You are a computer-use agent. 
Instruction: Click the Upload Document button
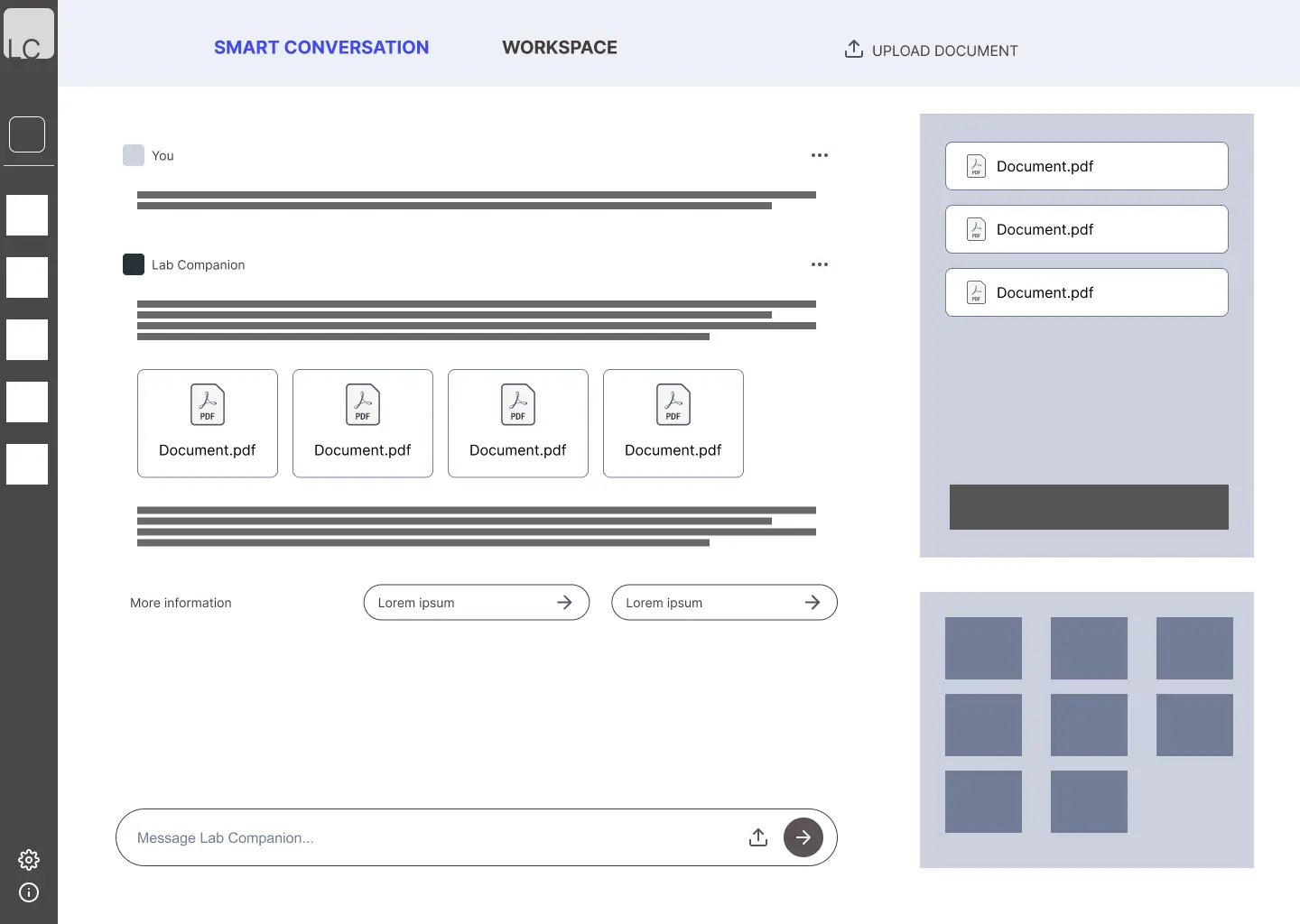coord(931,50)
